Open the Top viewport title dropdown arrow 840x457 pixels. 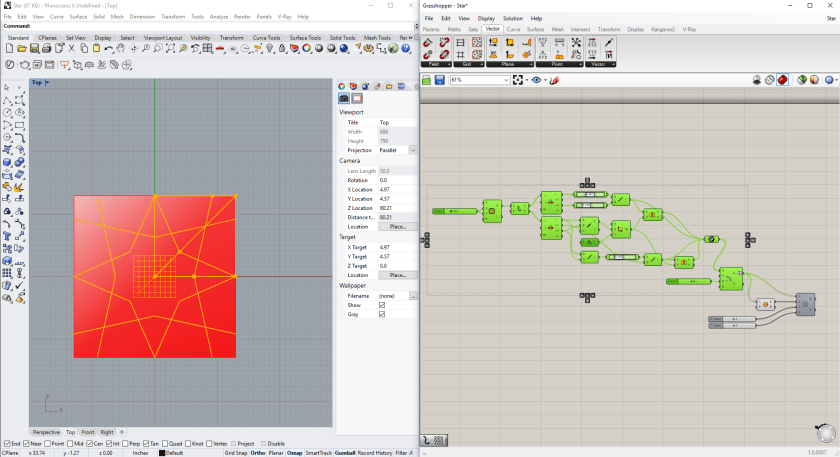[48, 83]
